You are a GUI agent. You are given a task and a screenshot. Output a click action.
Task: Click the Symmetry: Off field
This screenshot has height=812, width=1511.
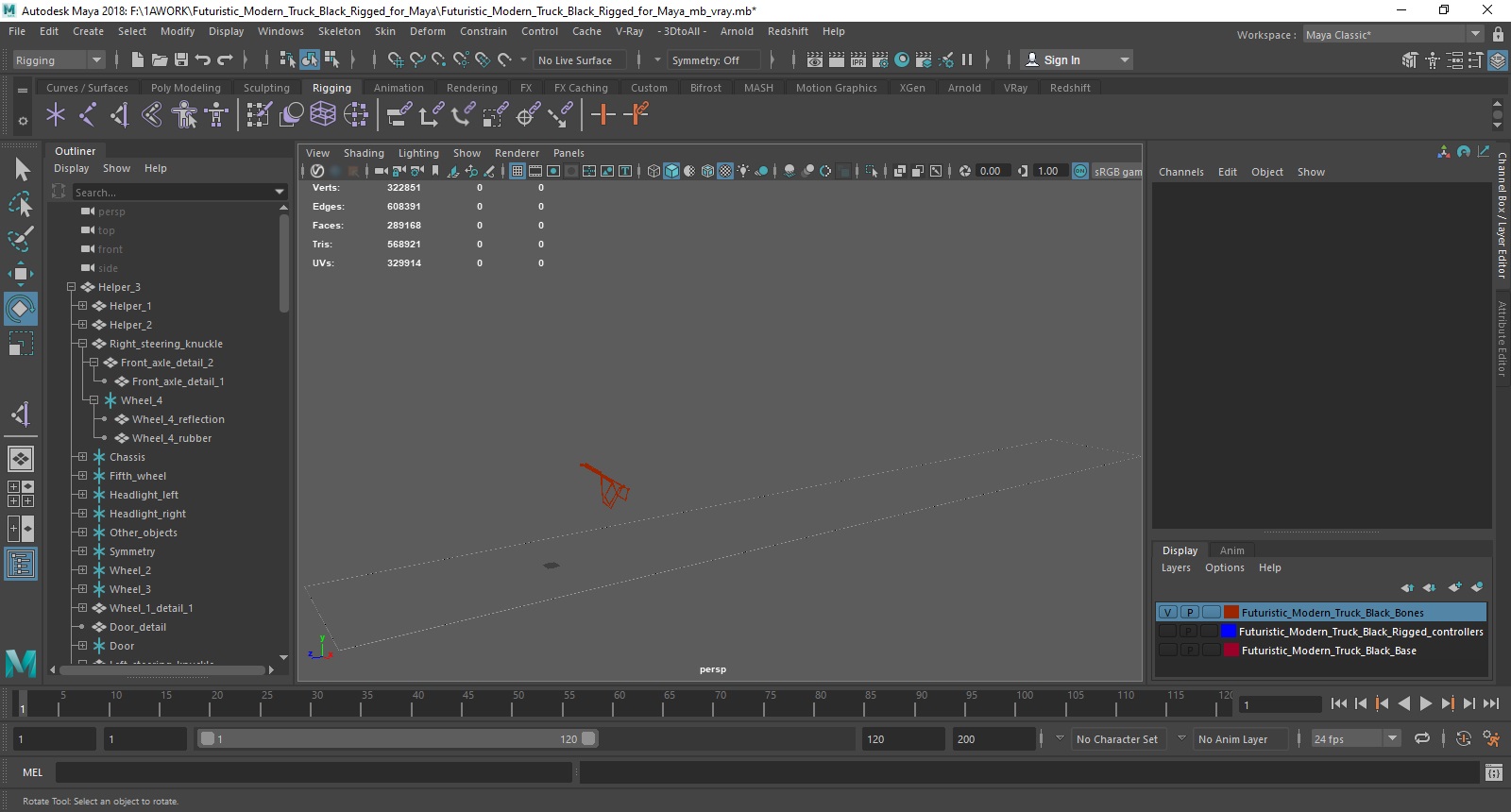[713, 60]
